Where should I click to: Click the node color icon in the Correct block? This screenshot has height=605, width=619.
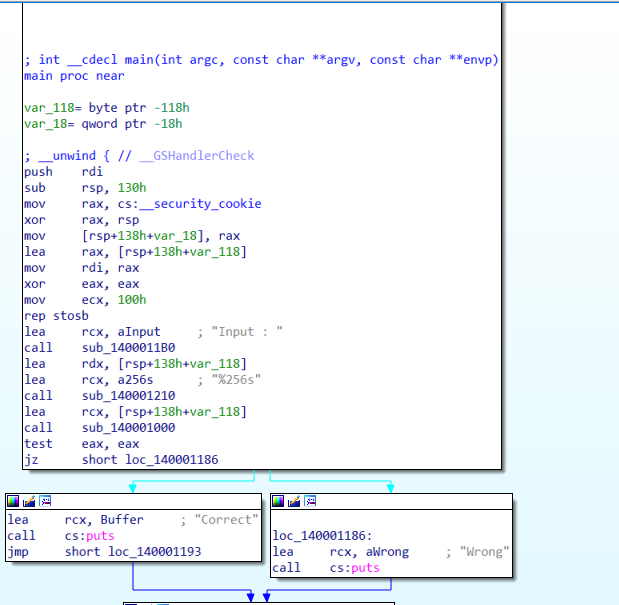pos(13,501)
